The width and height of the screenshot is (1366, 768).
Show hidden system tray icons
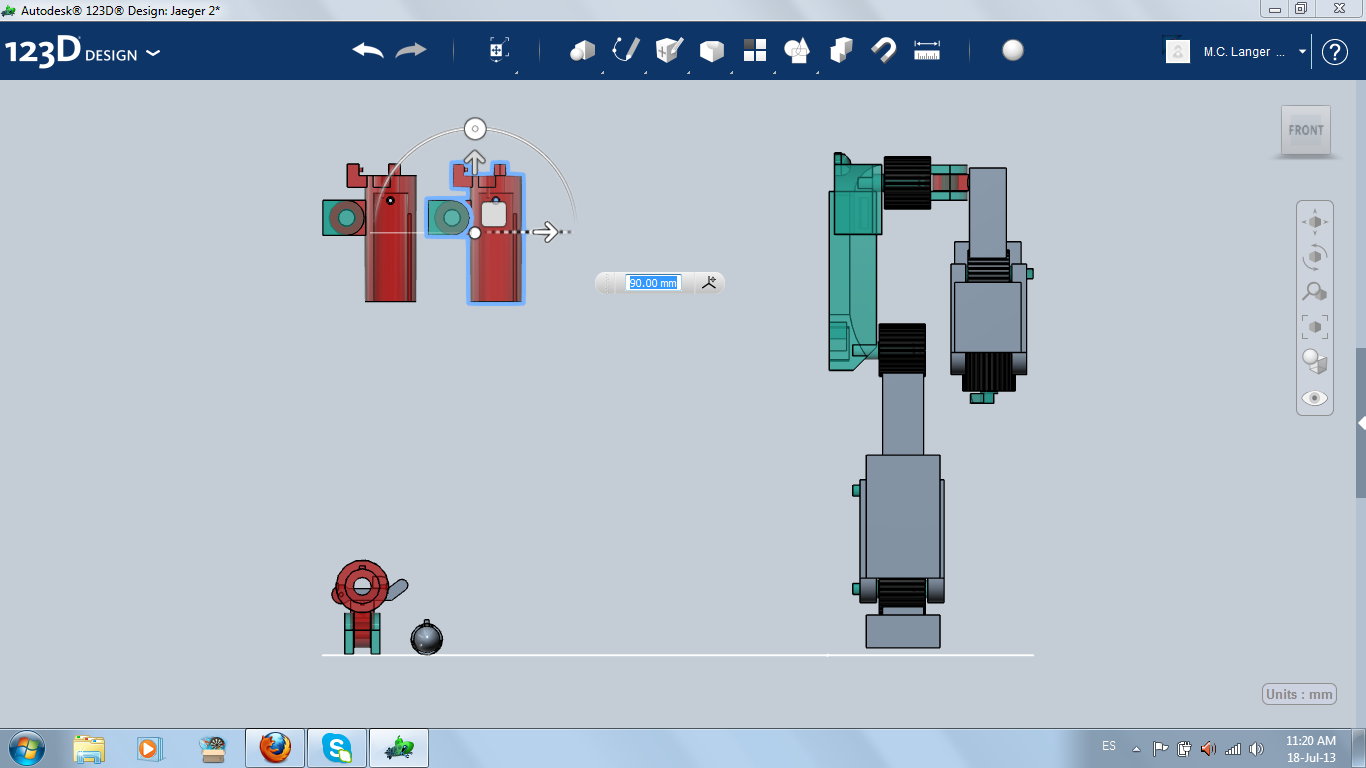tap(1136, 748)
